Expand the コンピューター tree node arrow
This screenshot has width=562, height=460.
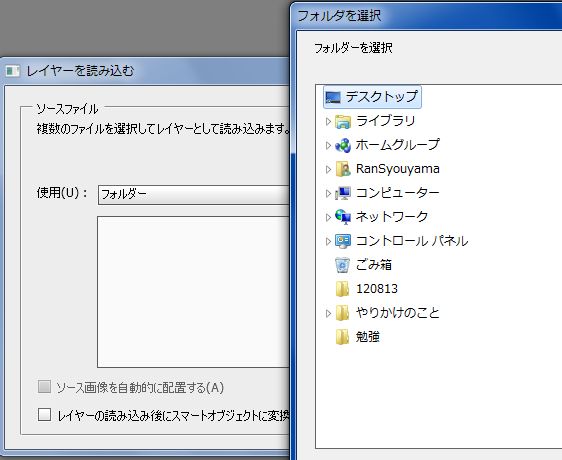[328, 194]
